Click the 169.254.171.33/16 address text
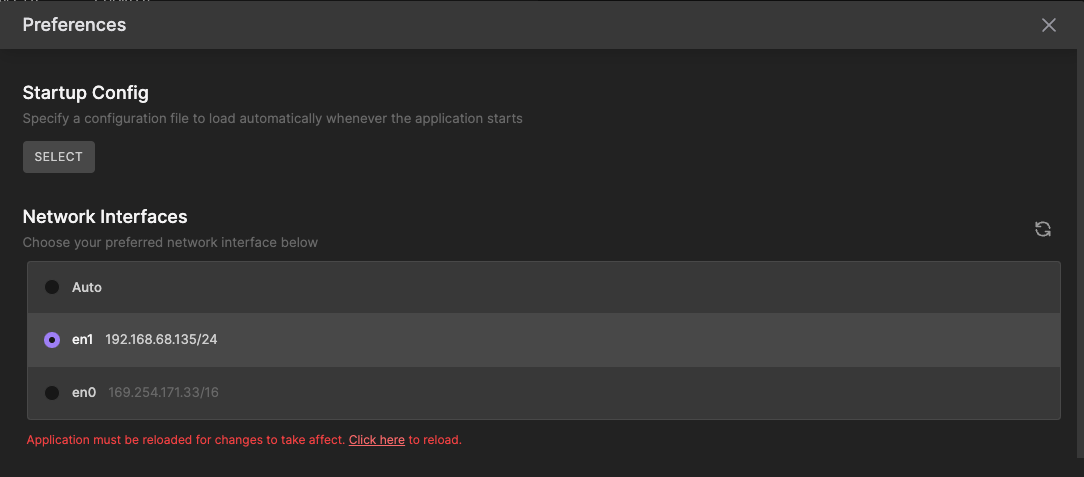This screenshot has height=477, width=1084. pos(163,393)
